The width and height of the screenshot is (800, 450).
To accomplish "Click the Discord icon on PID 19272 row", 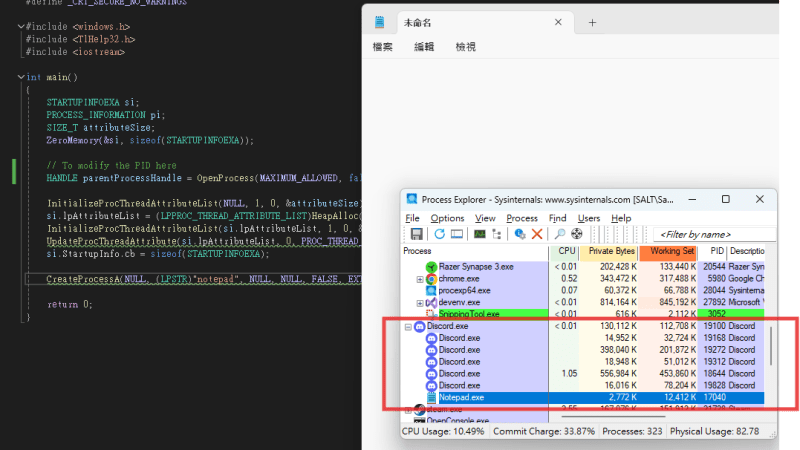I will coord(431,350).
